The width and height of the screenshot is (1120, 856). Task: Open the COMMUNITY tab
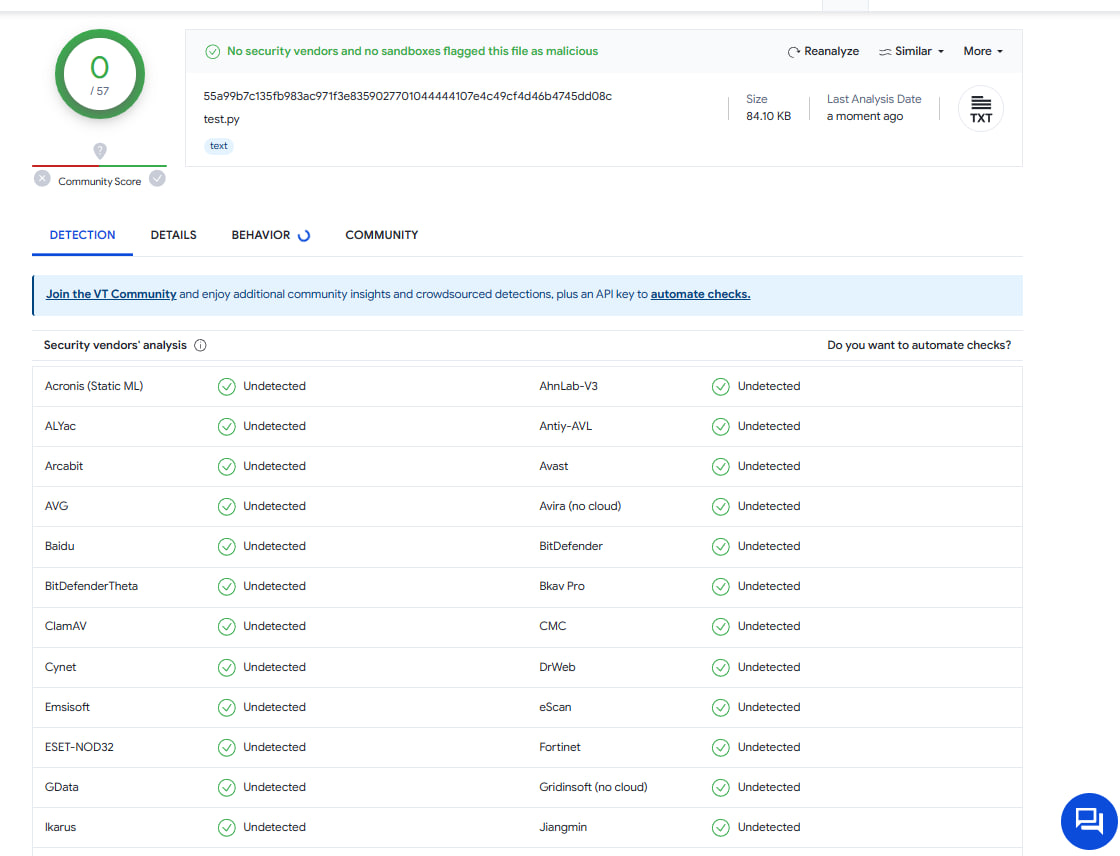coord(381,235)
